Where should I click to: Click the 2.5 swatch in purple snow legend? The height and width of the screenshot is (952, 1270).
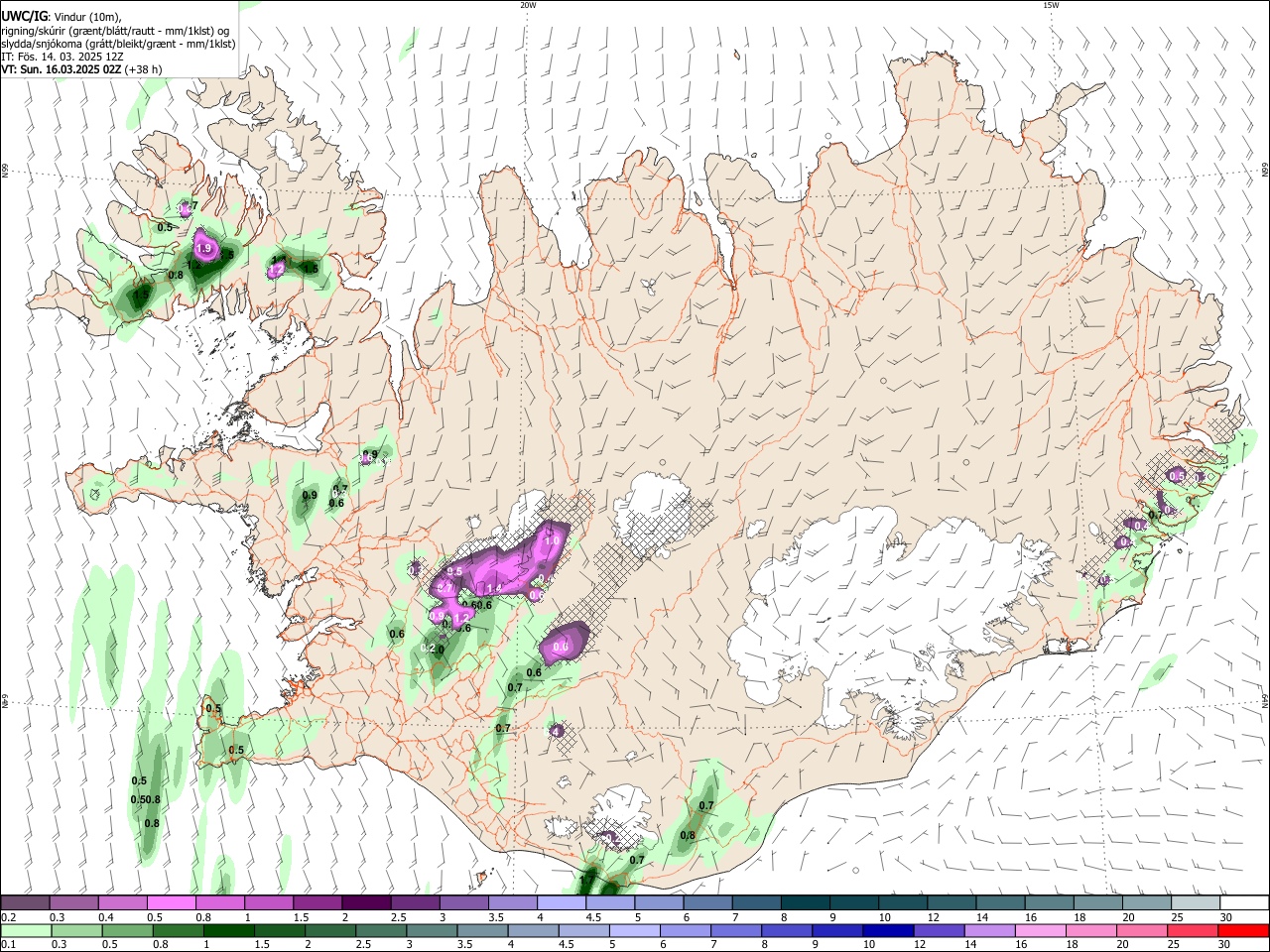[415, 902]
